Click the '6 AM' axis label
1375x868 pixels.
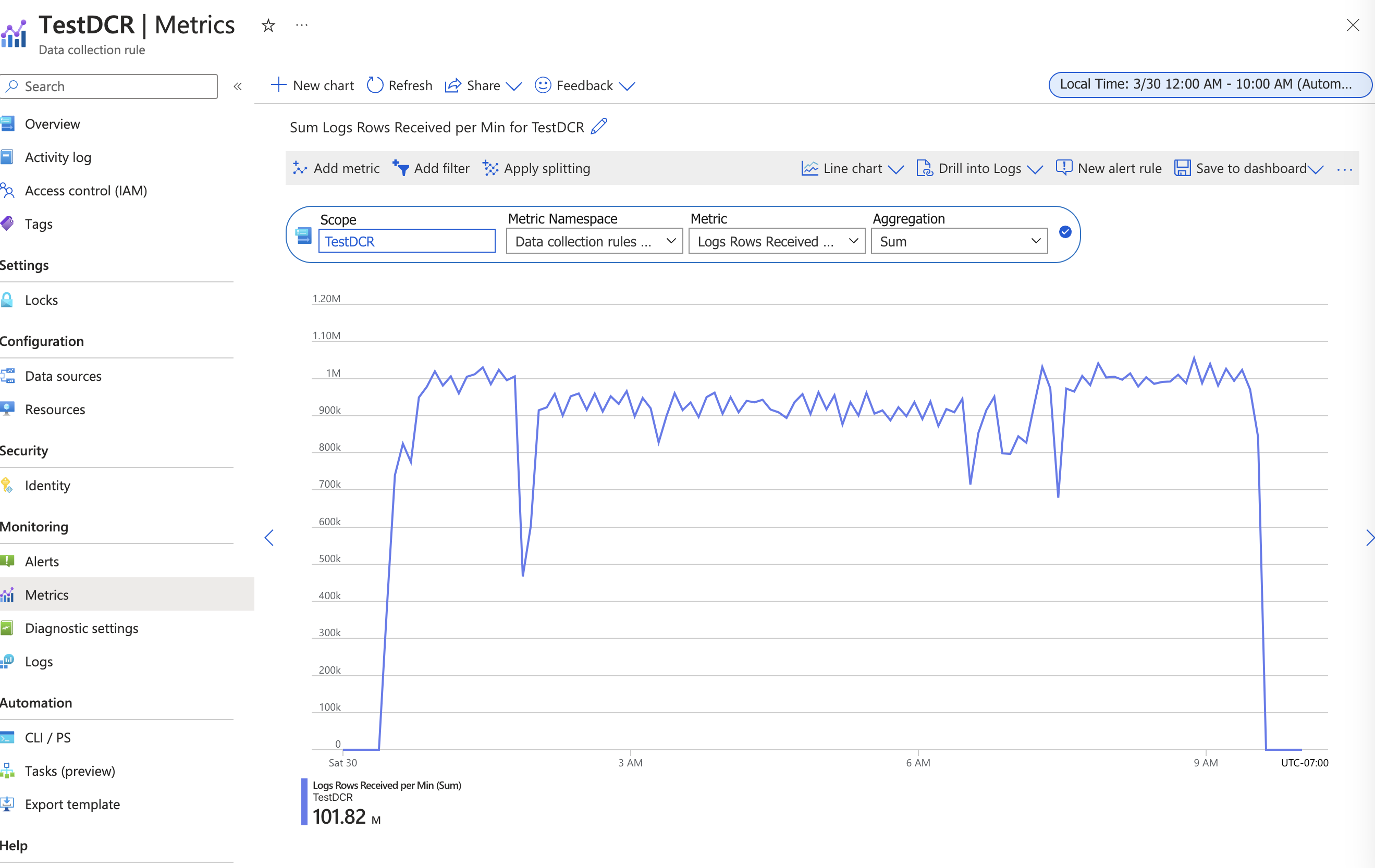[x=918, y=762]
